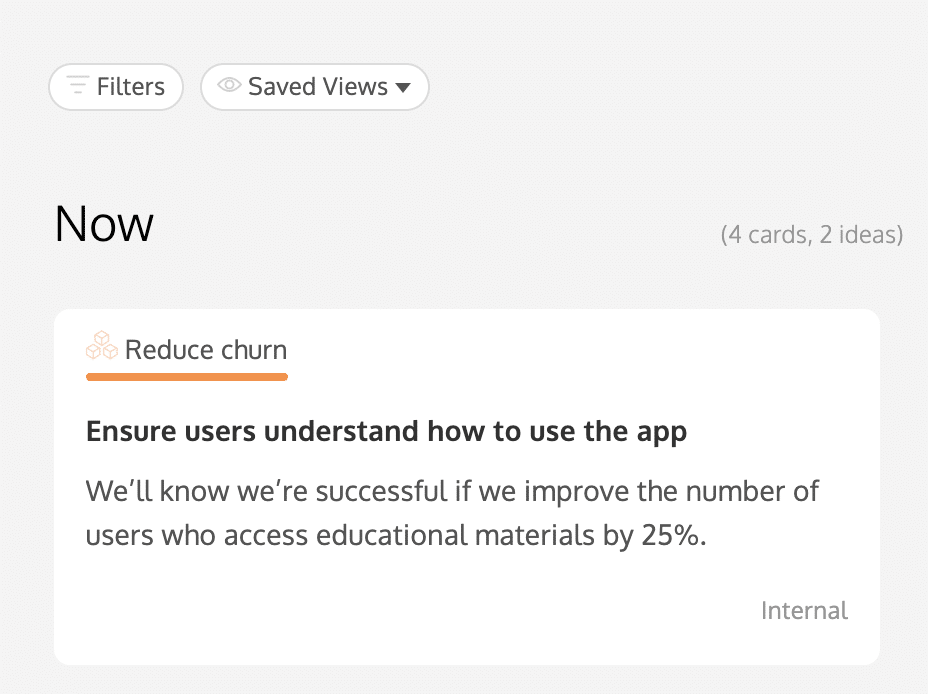Open the Saved Views menu label
This screenshot has height=694, width=928.
coord(317,87)
